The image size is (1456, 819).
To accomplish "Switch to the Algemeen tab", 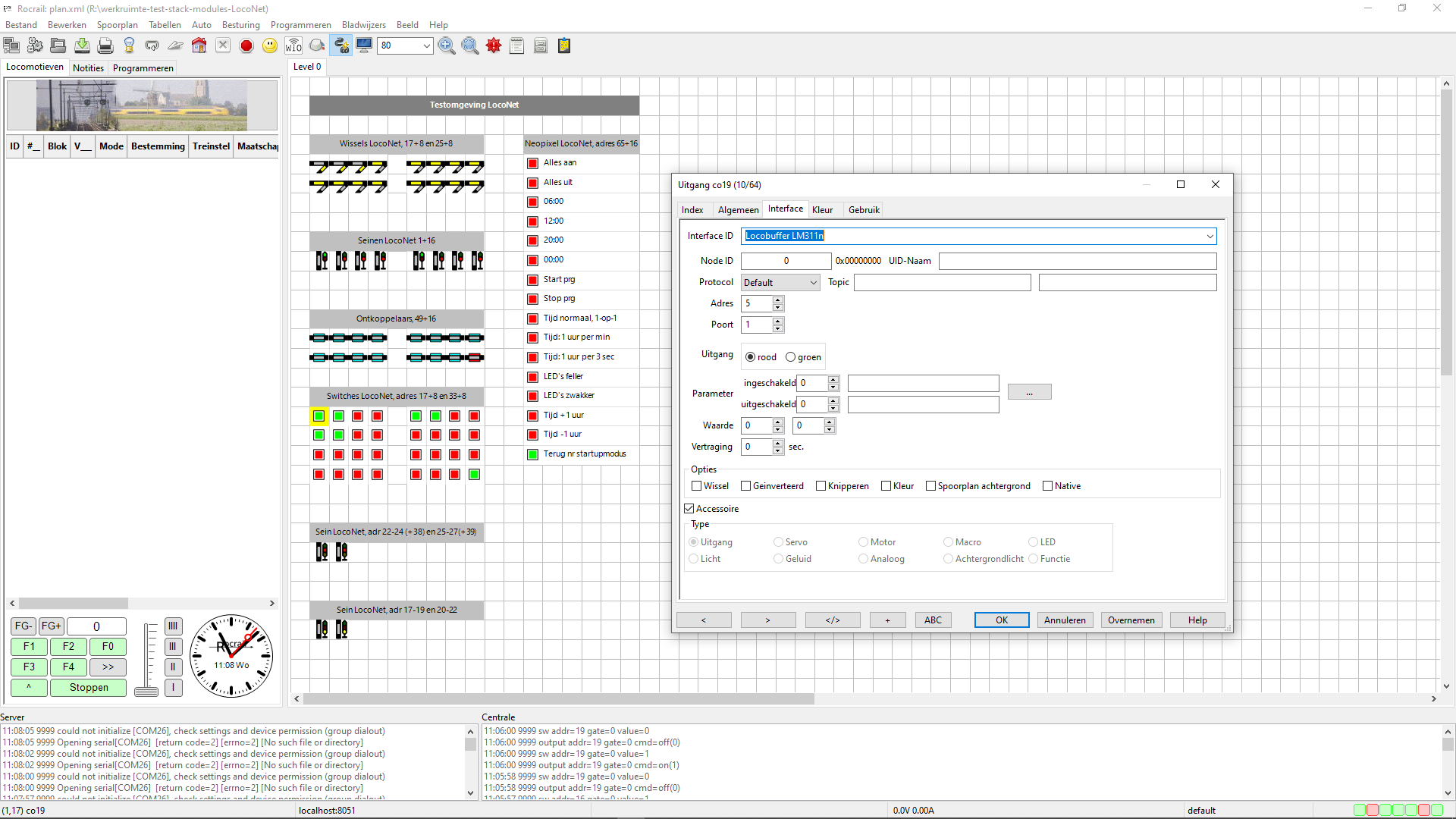I will pos(738,210).
